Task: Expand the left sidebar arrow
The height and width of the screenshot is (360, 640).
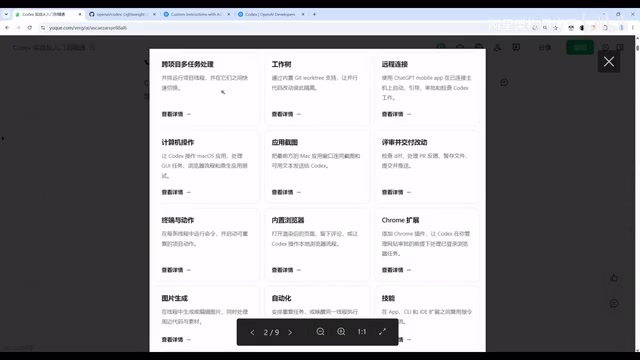Action: pyautogui.click(x=2, y=138)
